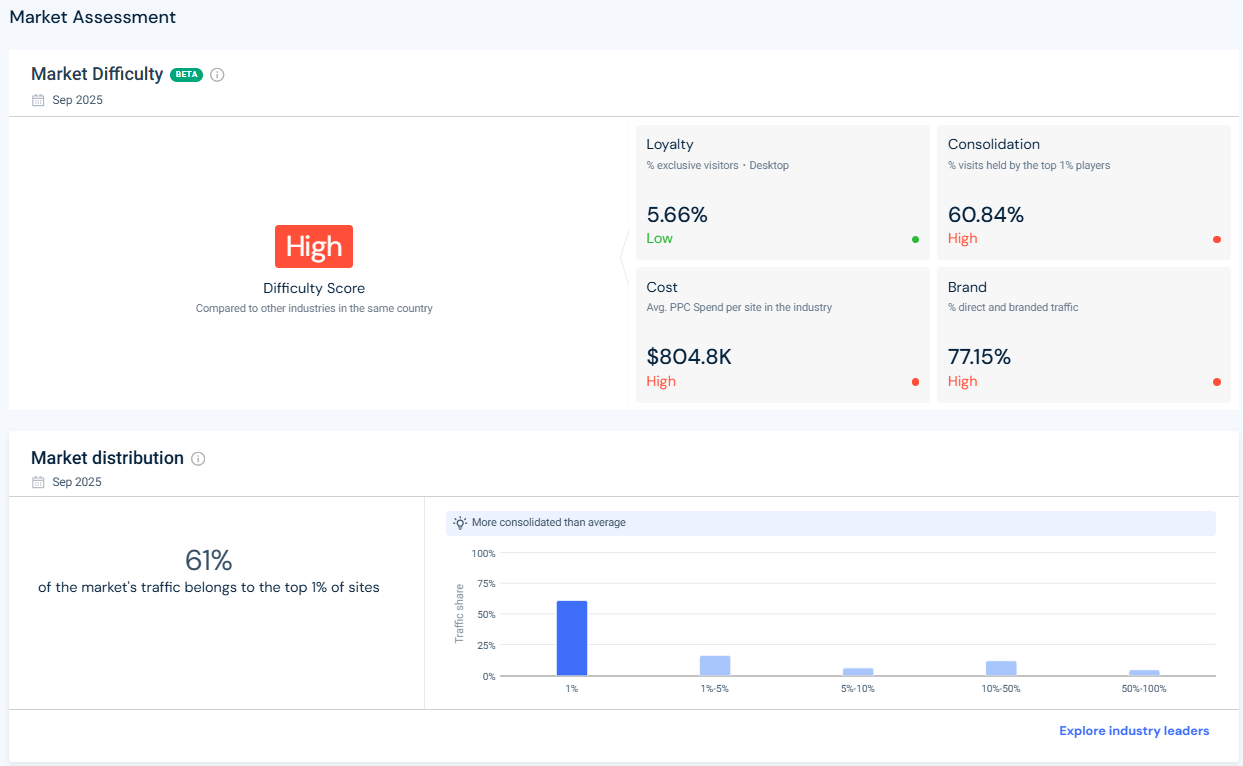Viewport: 1243px width, 766px height.
Task: Click the Loyalty 5.66% value
Action: 677,215
